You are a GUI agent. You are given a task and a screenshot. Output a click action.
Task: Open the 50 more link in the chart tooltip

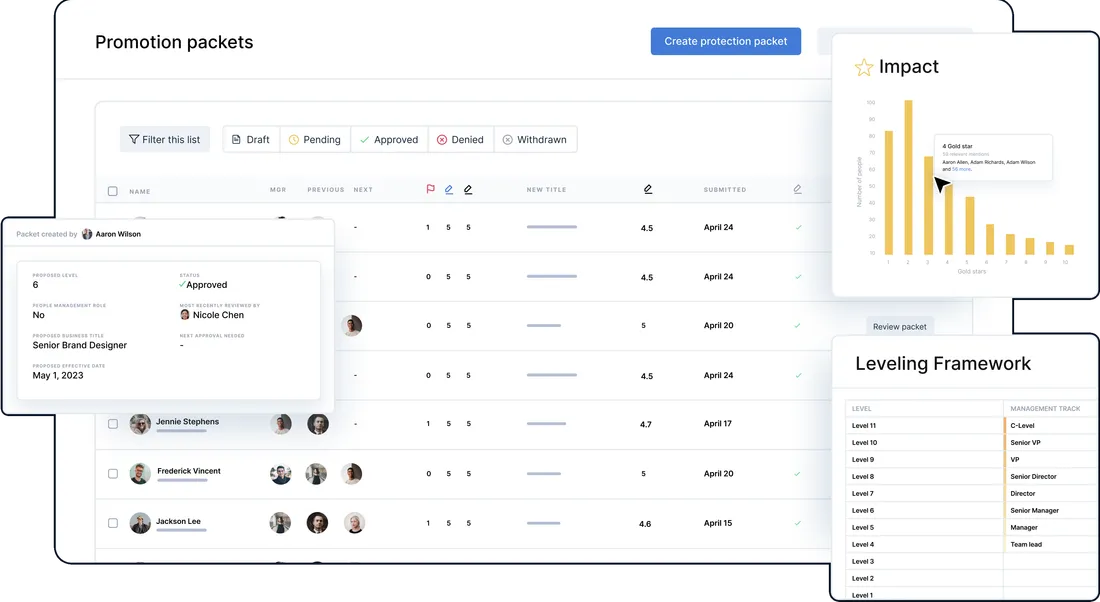pyautogui.click(x=961, y=170)
